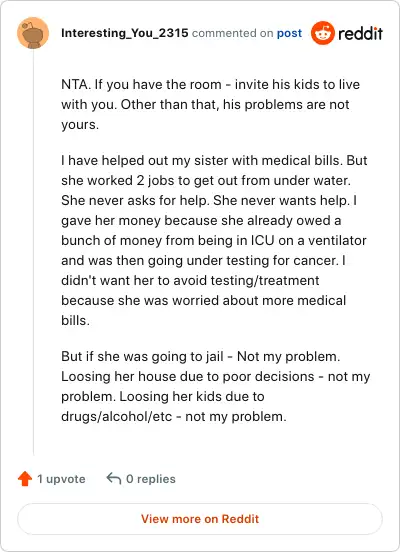Click the reddit wordmark text
400x552 pixels.
pos(360,33)
